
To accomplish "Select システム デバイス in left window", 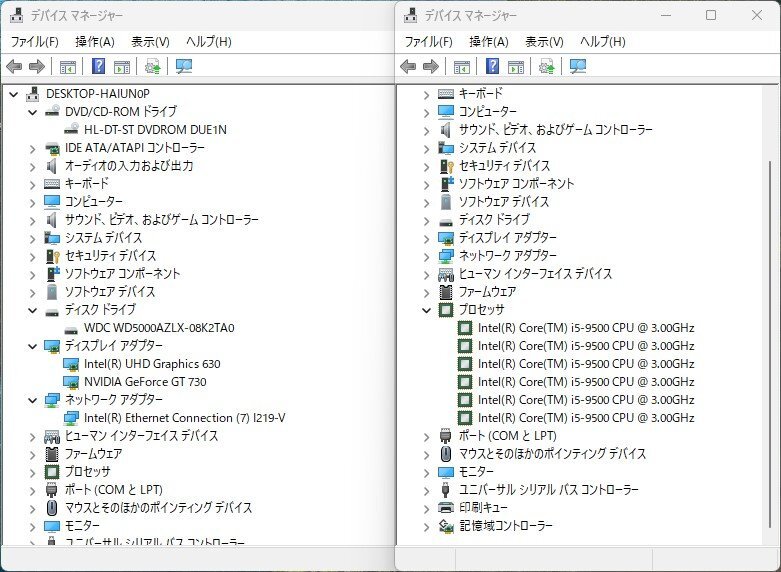I will pyautogui.click(x=104, y=238).
